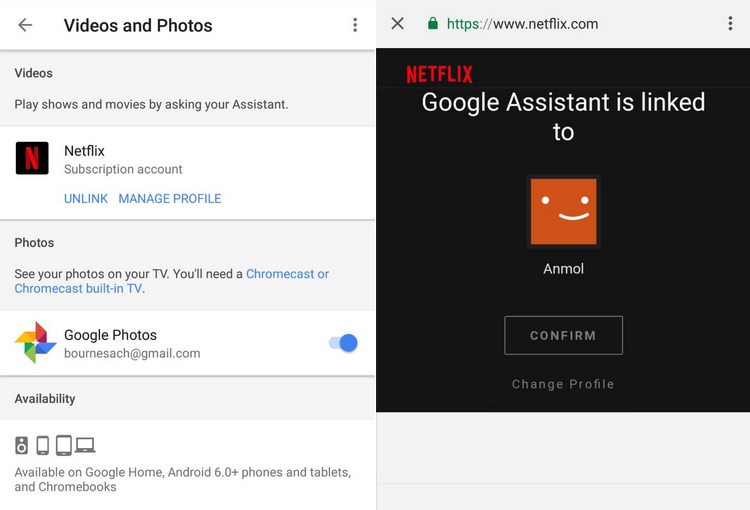Tap the tablet availability icon
Screen dimensions: 750x510
[x=64, y=445]
